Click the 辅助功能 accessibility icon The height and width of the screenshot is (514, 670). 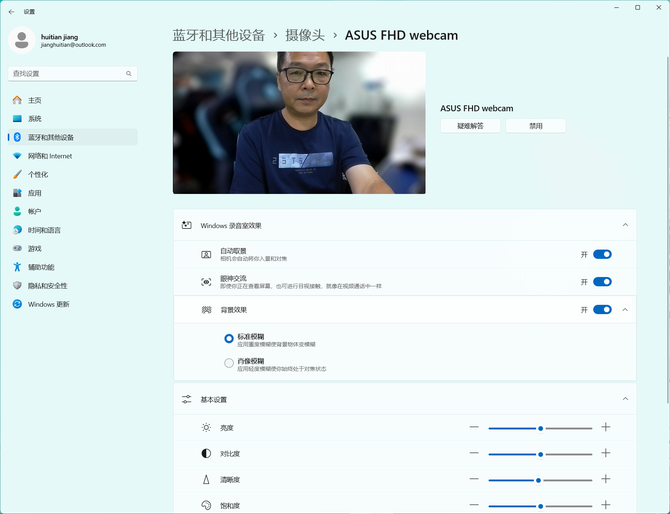[17, 267]
